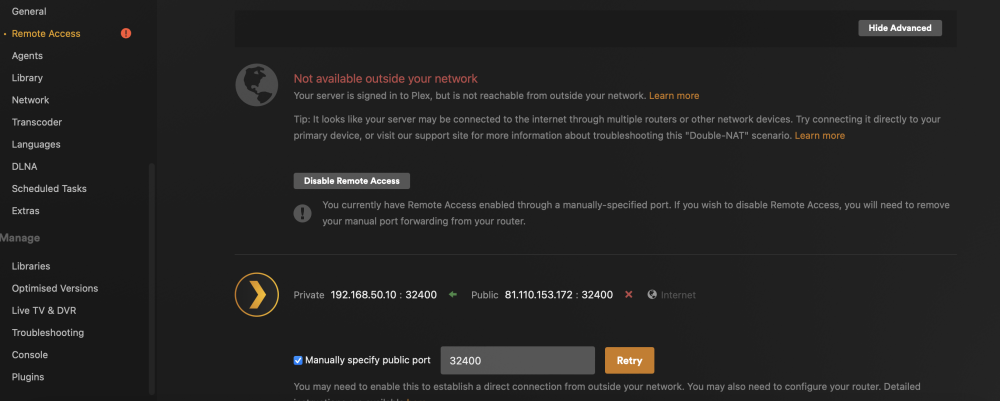This screenshot has height=401, width=1000.
Task: Select Remote Access in sidebar
Action: [46, 33]
